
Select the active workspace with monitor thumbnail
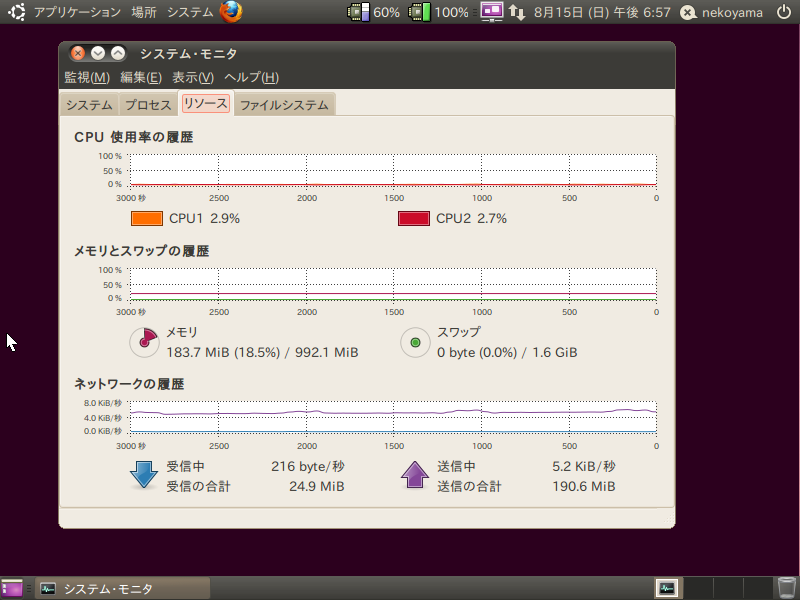tap(667, 589)
